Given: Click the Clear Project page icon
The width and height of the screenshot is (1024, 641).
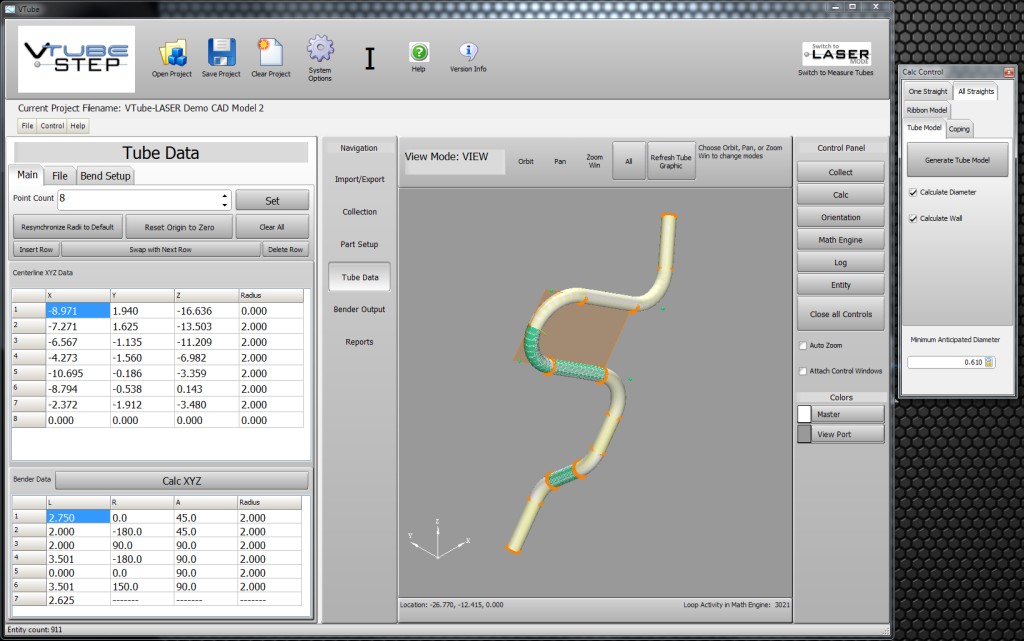Looking at the screenshot, I should click(x=270, y=53).
